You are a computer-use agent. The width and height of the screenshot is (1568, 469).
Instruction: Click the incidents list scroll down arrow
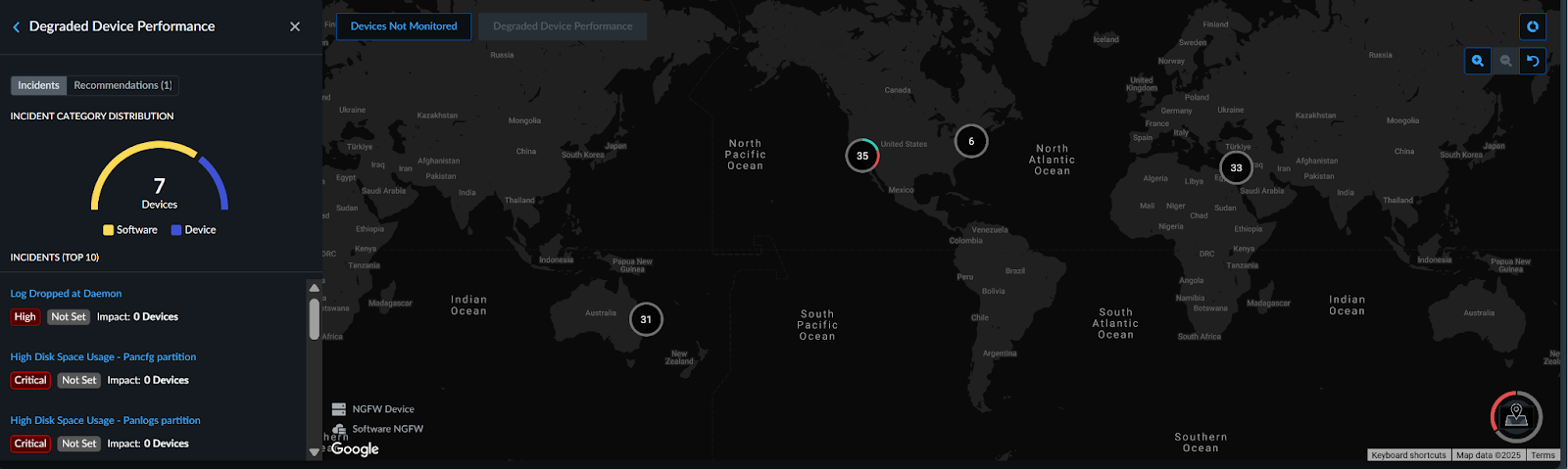(x=315, y=451)
